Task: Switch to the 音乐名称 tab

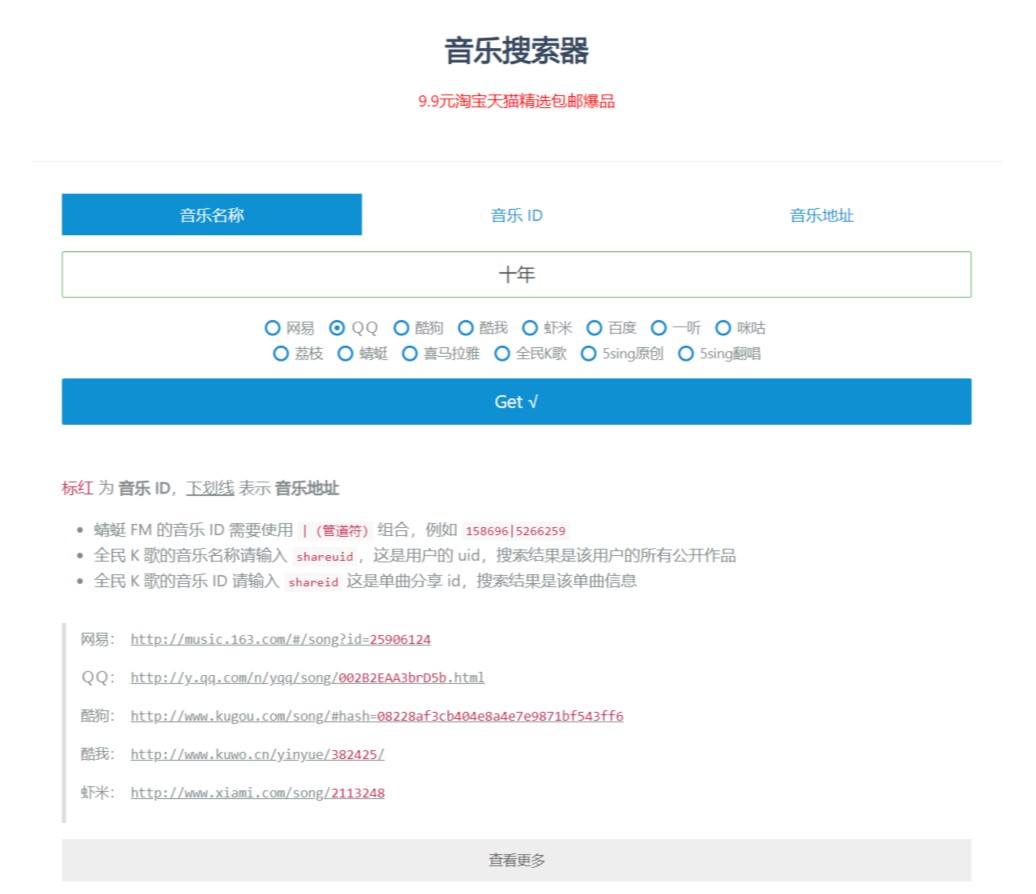Action: click(211, 215)
